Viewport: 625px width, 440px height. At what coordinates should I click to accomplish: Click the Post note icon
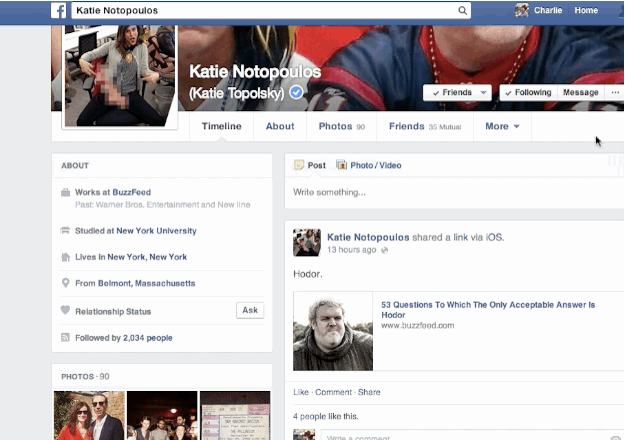tap(299, 165)
